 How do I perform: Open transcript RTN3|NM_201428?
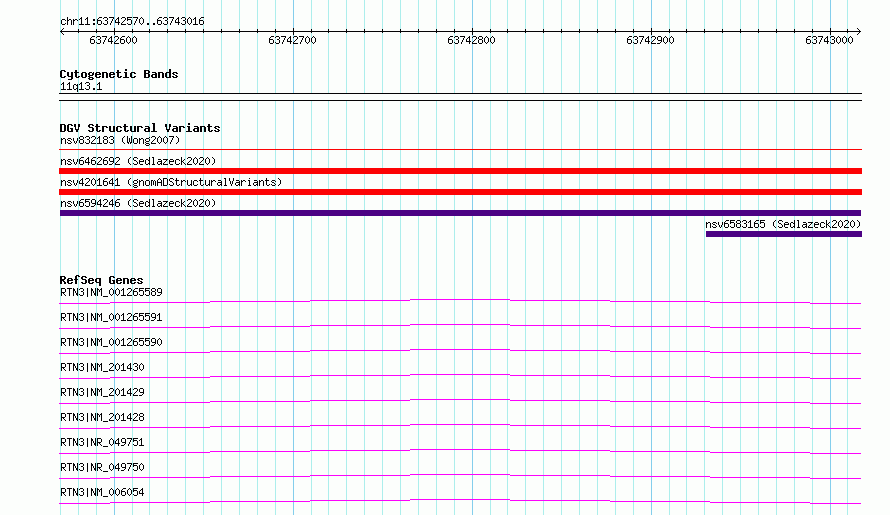(102, 417)
